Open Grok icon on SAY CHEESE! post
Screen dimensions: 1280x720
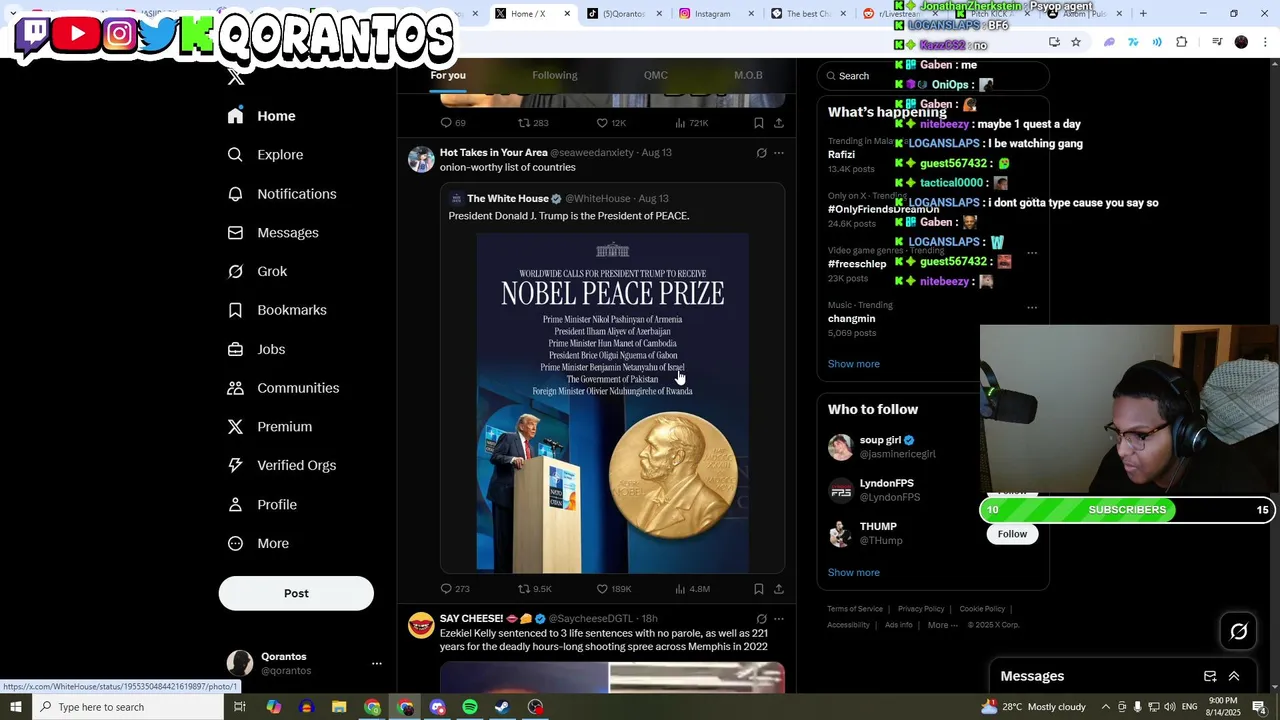coord(761,619)
